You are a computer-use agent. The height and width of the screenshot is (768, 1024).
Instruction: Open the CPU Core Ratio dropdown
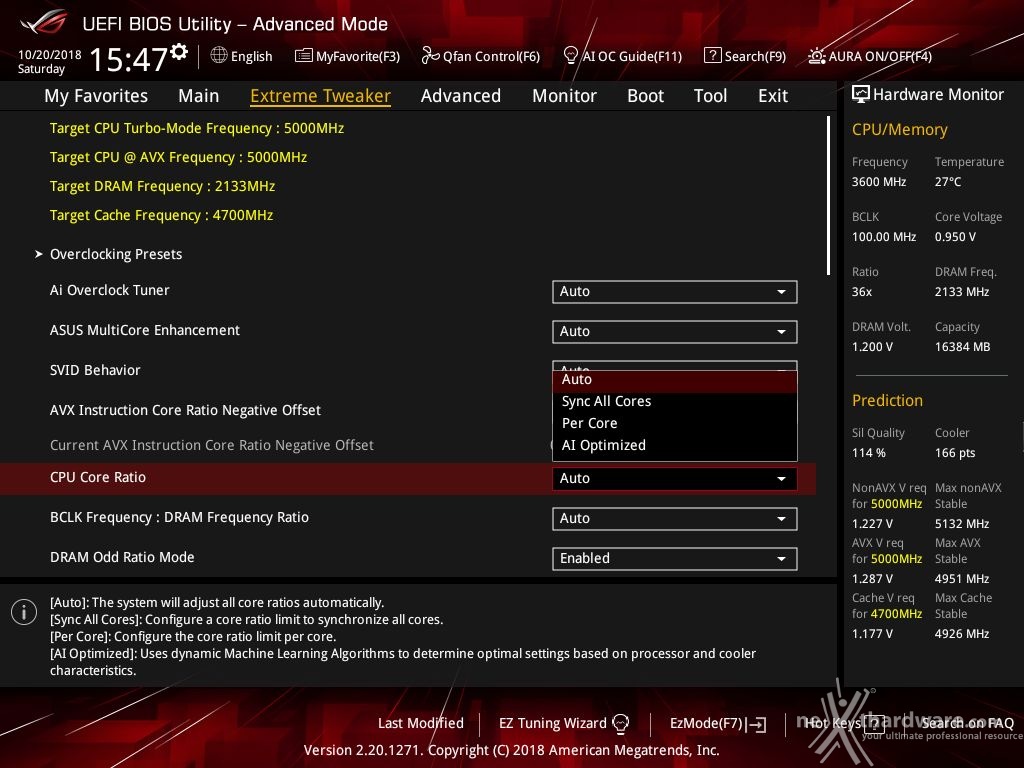(x=675, y=479)
